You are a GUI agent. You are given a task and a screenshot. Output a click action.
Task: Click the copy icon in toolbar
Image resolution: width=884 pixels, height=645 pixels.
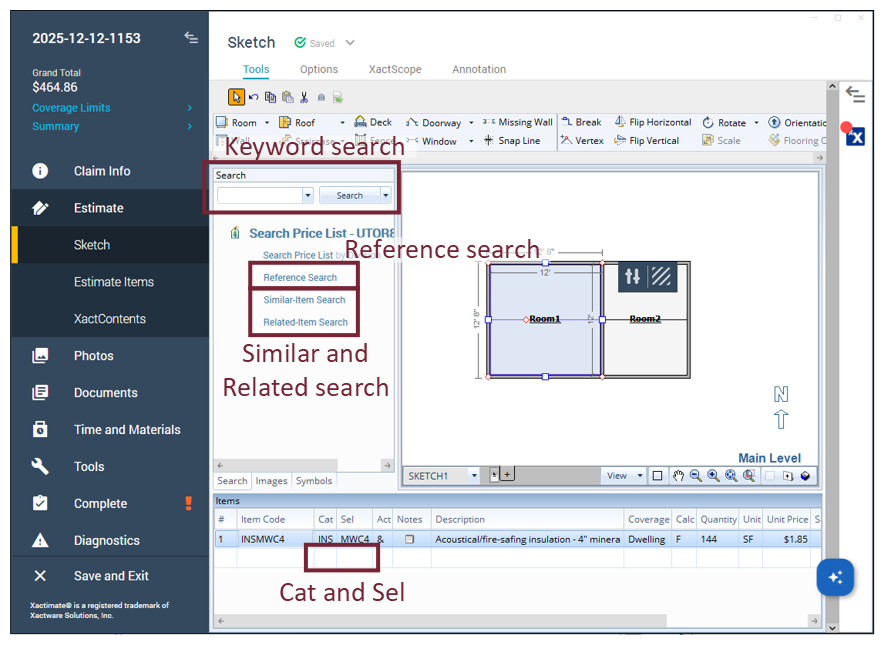tap(271, 98)
